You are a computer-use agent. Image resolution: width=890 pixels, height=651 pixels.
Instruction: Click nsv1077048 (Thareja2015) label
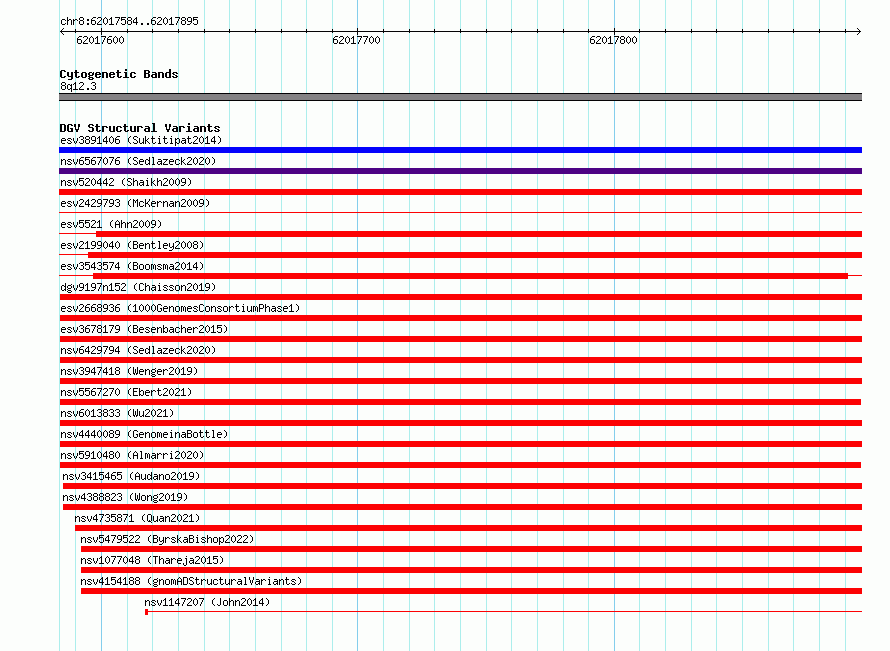(x=152, y=560)
